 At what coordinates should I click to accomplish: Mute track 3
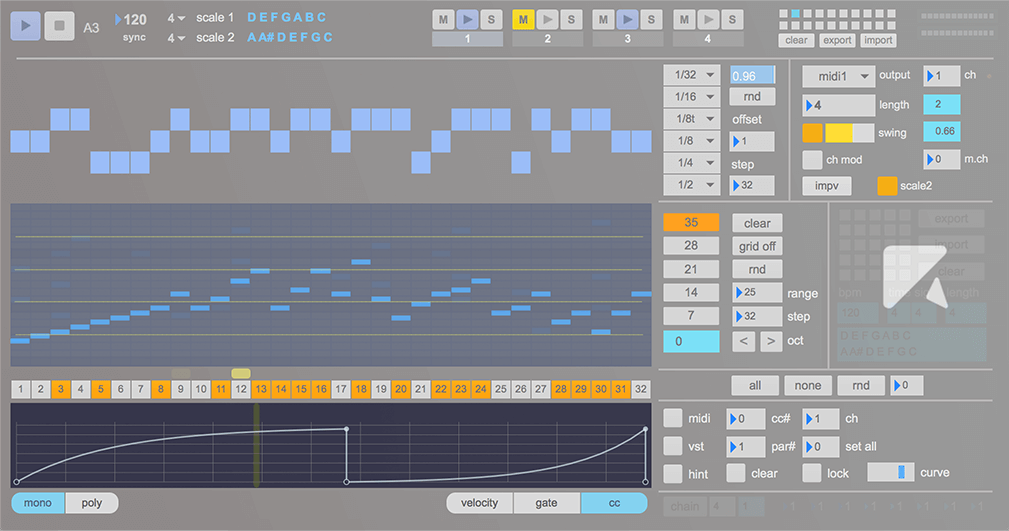pos(603,20)
